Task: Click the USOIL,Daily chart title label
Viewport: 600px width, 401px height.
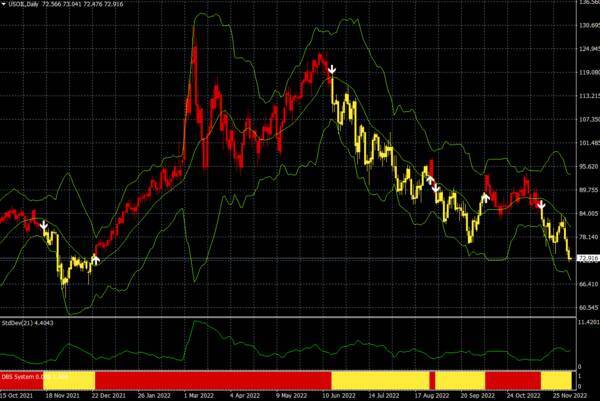Action: coord(20,5)
